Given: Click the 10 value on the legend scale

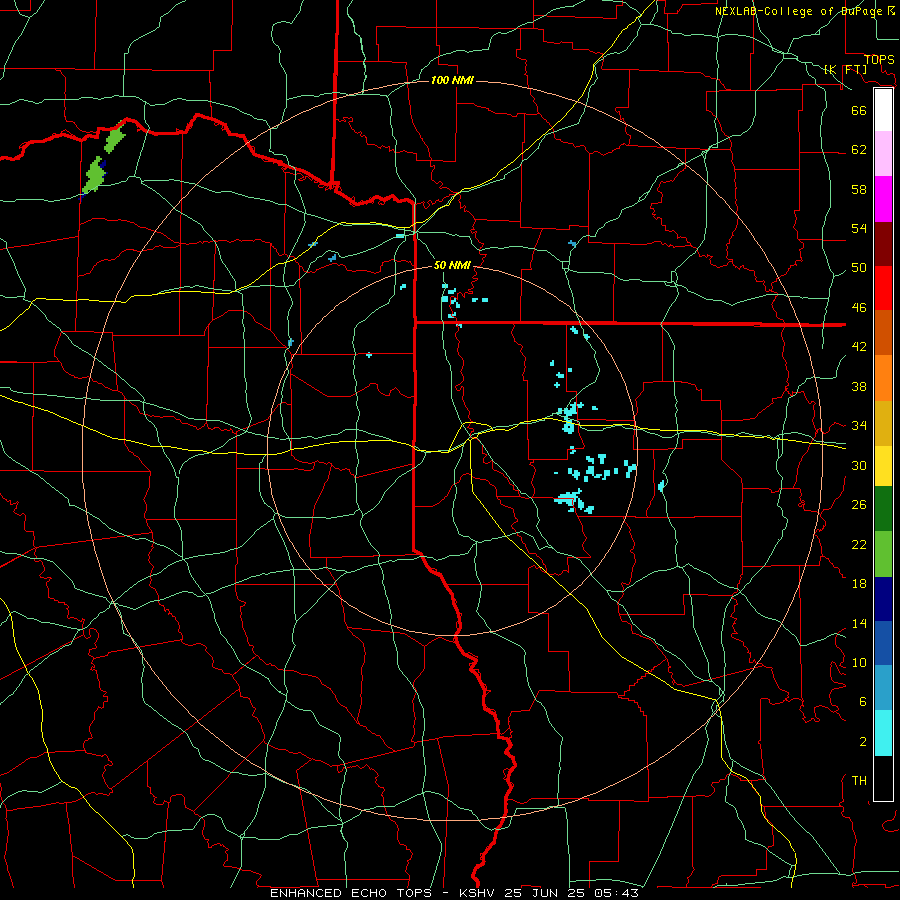Looking at the screenshot, I should coord(859,662).
